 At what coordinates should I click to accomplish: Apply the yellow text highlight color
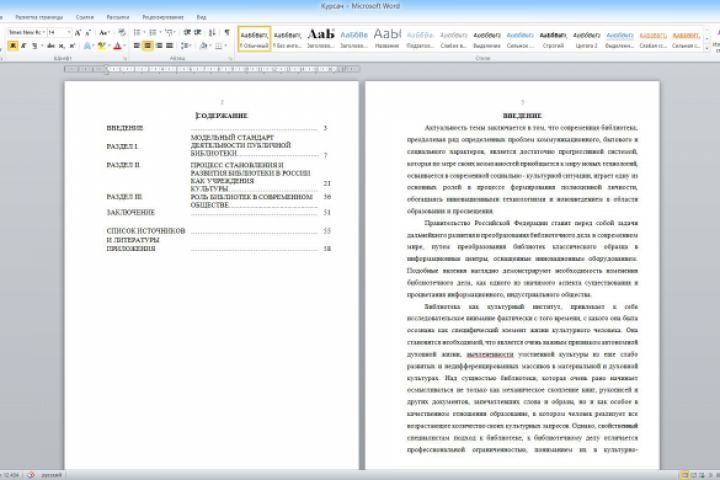point(101,45)
